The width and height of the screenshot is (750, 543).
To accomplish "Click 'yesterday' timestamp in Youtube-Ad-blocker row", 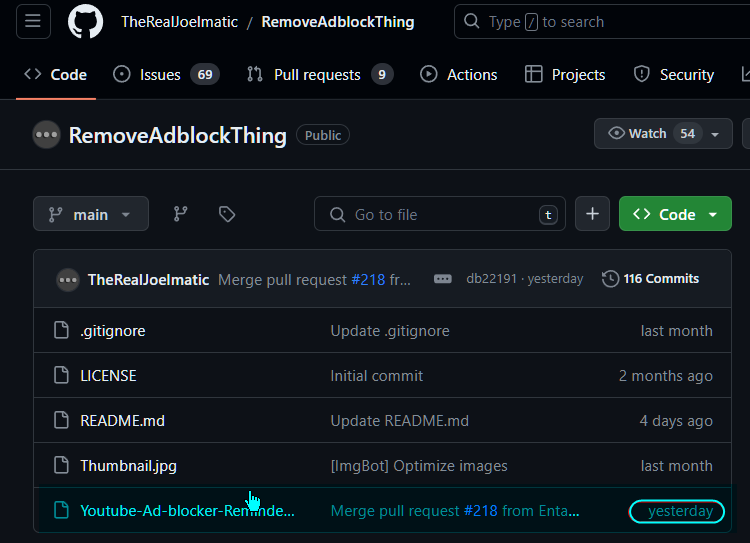I will click(680, 510).
